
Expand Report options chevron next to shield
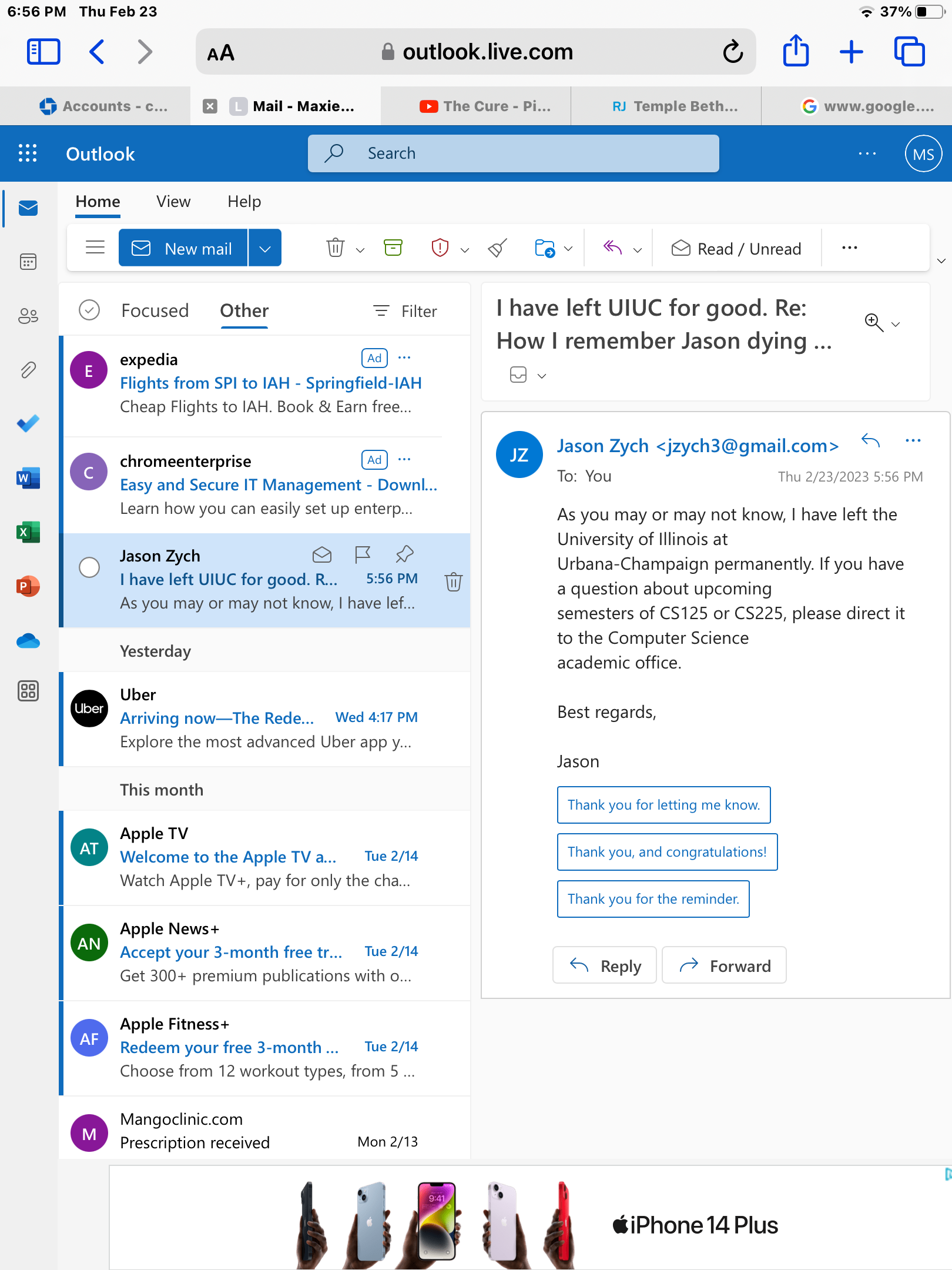click(465, 250)
